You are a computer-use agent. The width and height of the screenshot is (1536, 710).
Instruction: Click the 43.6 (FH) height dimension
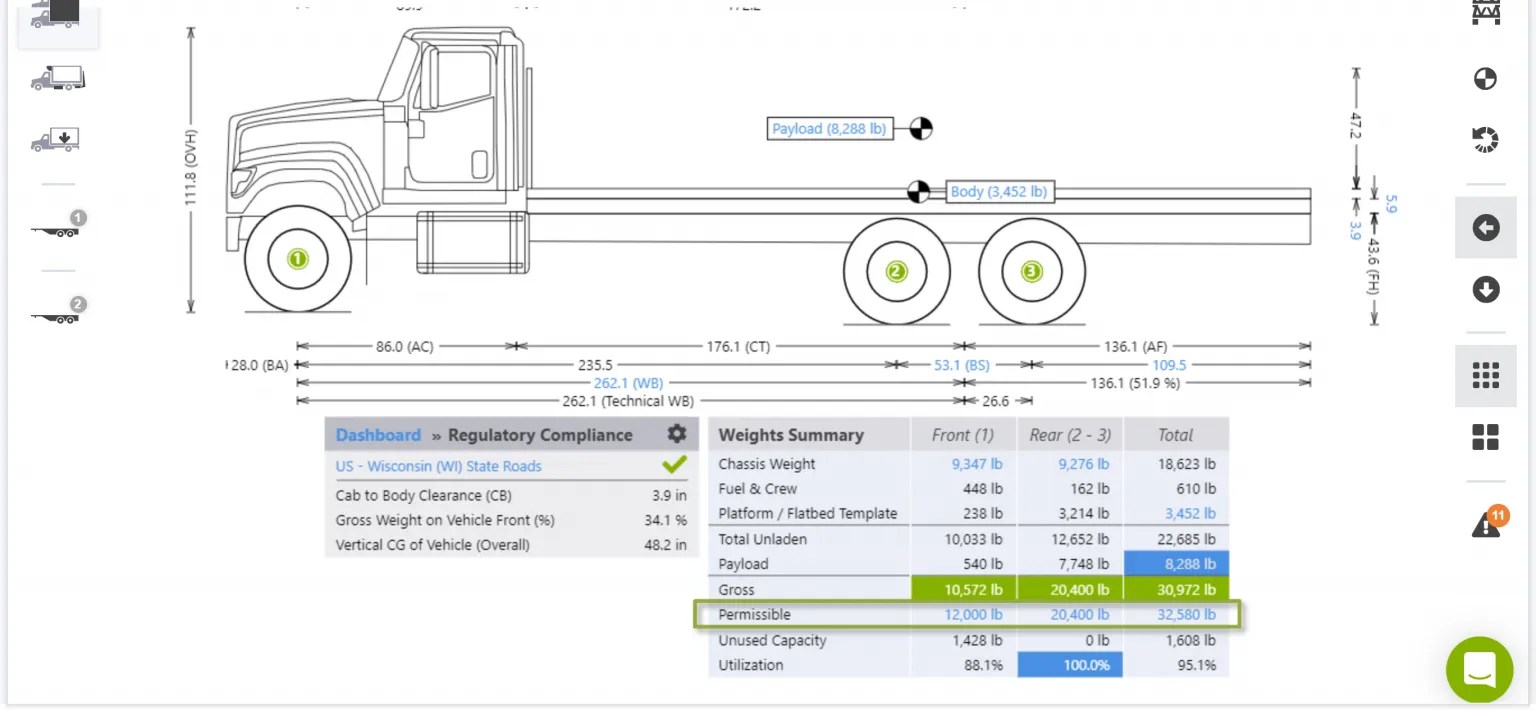click(1374, 266)
